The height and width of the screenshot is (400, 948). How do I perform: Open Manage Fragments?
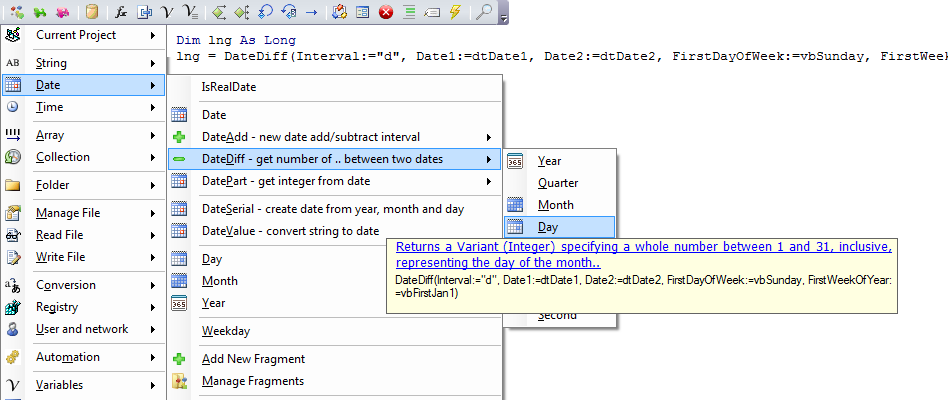click(253, 381)
